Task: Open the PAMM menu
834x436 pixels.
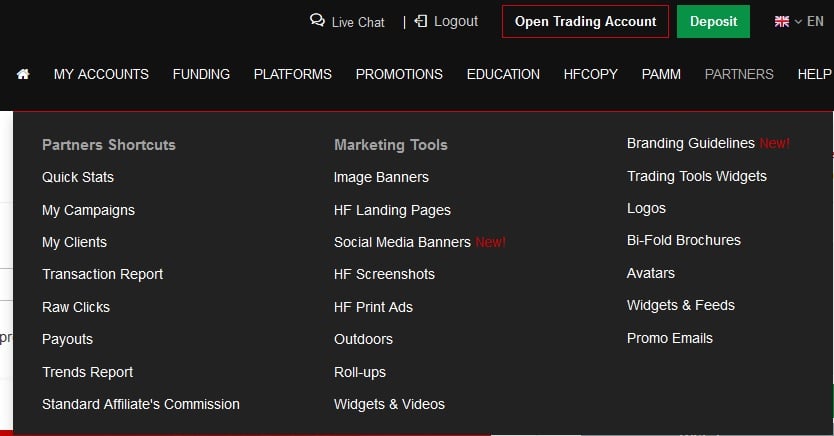Action: (661, 74)
